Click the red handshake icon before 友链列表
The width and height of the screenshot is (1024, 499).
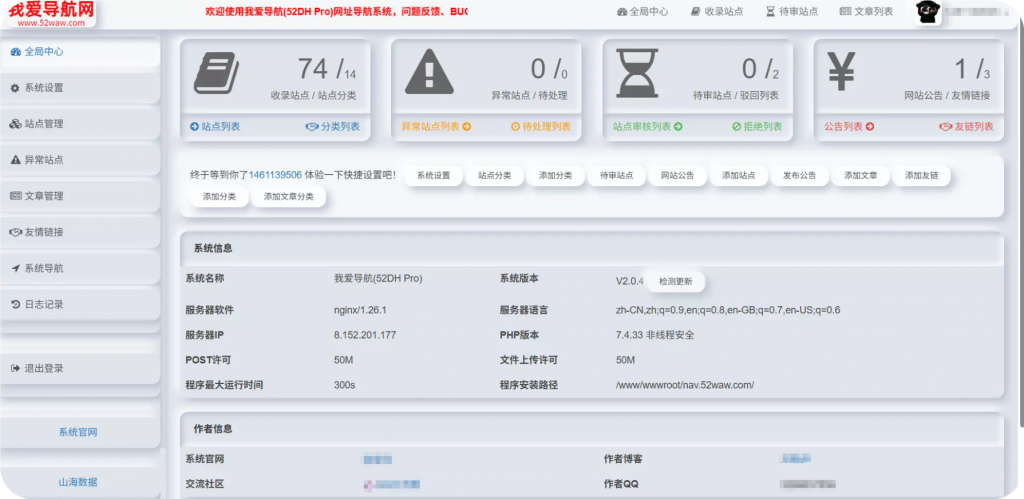click(x=946, y=127)
